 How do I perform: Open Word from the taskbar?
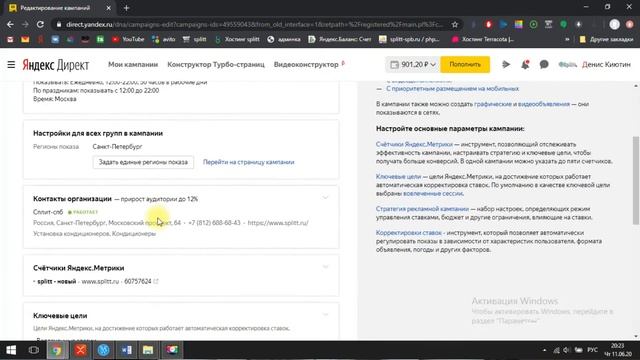[127, 350]
